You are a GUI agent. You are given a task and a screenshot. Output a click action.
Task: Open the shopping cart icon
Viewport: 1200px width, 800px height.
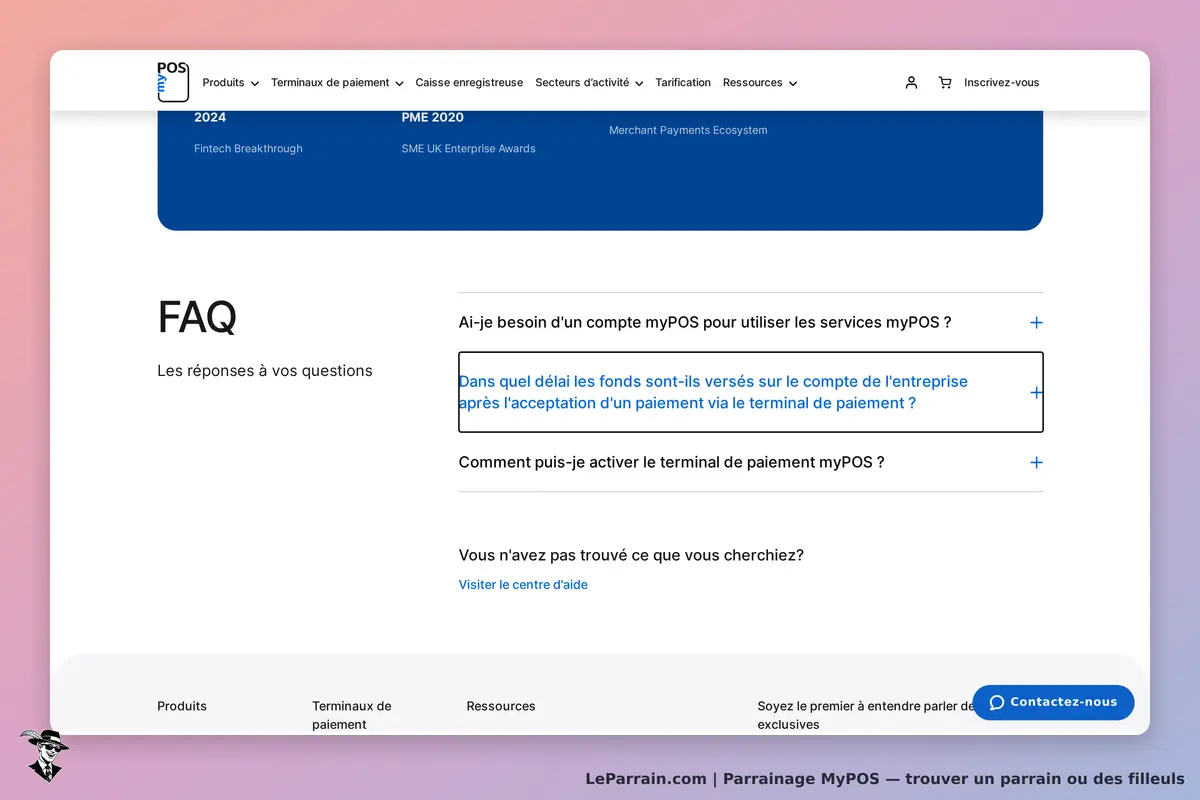[x=945, y=83]
